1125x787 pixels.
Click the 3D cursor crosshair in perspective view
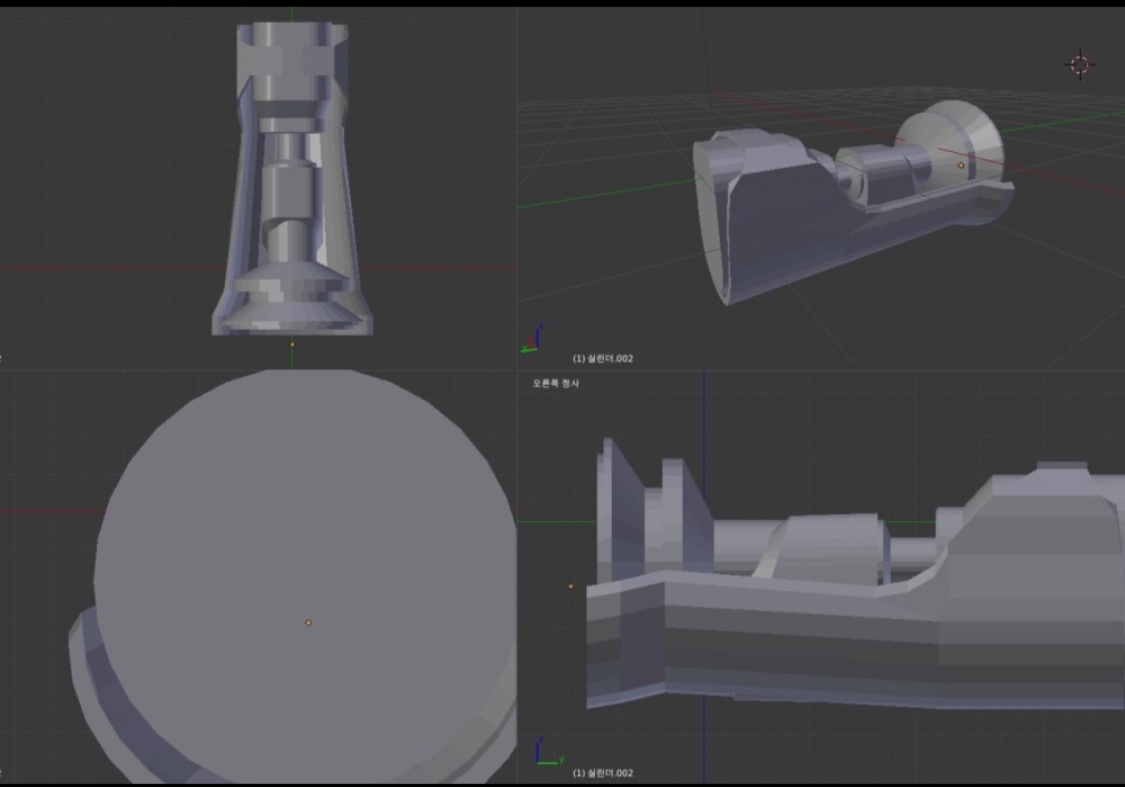click(1080, 65)
